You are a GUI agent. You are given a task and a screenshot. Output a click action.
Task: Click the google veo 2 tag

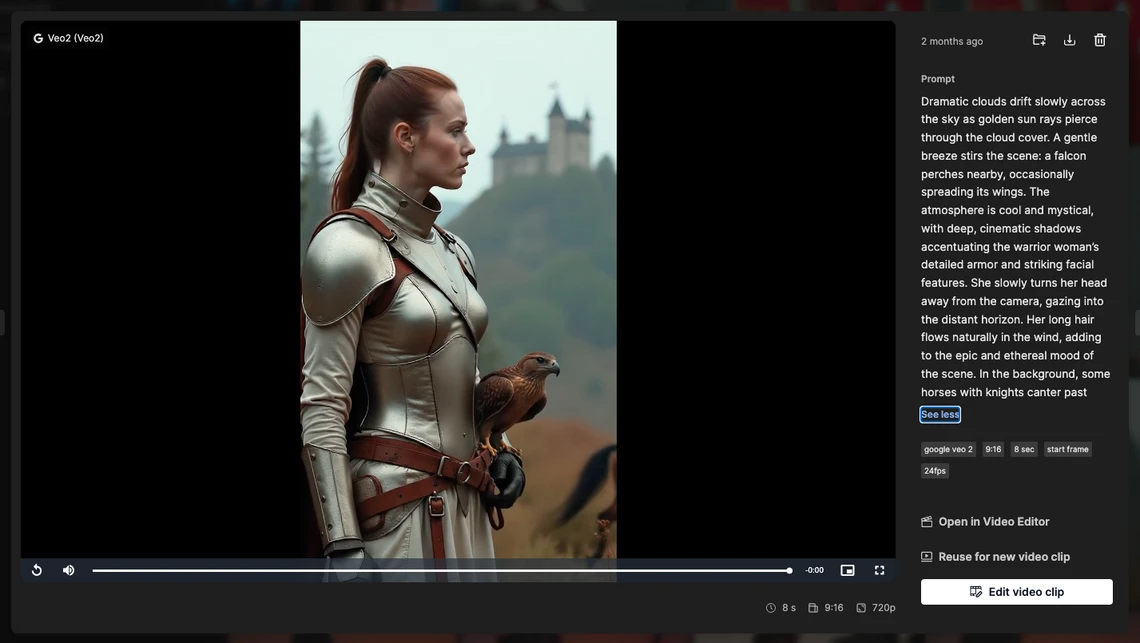(948, 449)
